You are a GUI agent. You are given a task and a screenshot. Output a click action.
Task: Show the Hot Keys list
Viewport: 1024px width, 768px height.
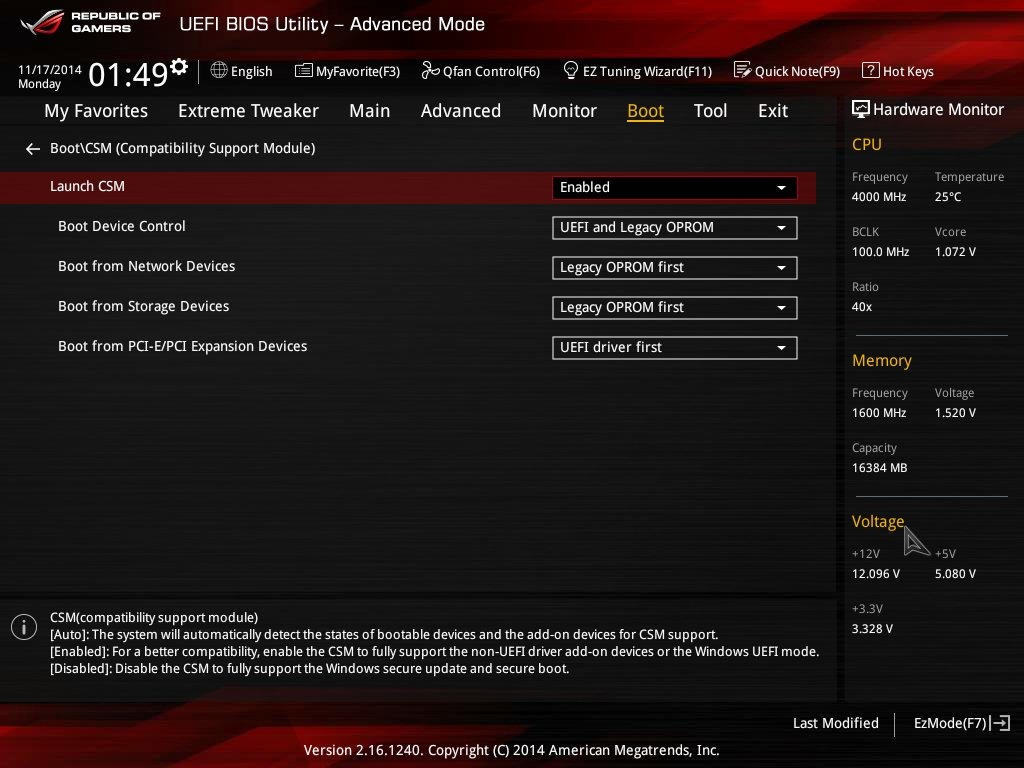tap(898, 71)
